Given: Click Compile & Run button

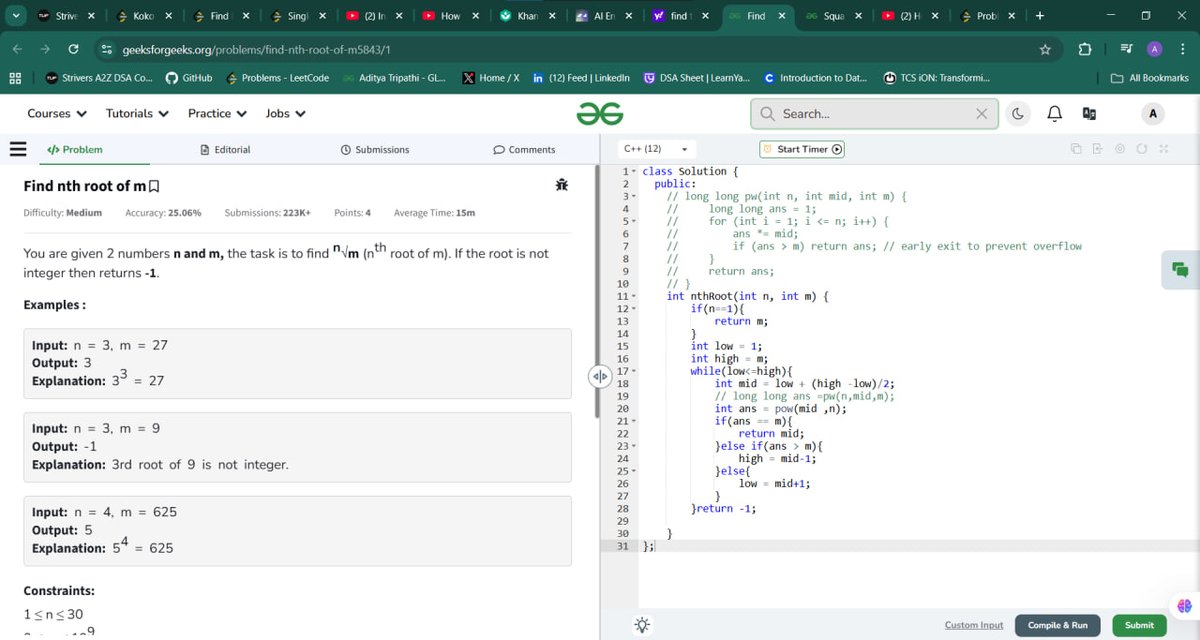Looking at the screenshot, I should pos(1057,625).
